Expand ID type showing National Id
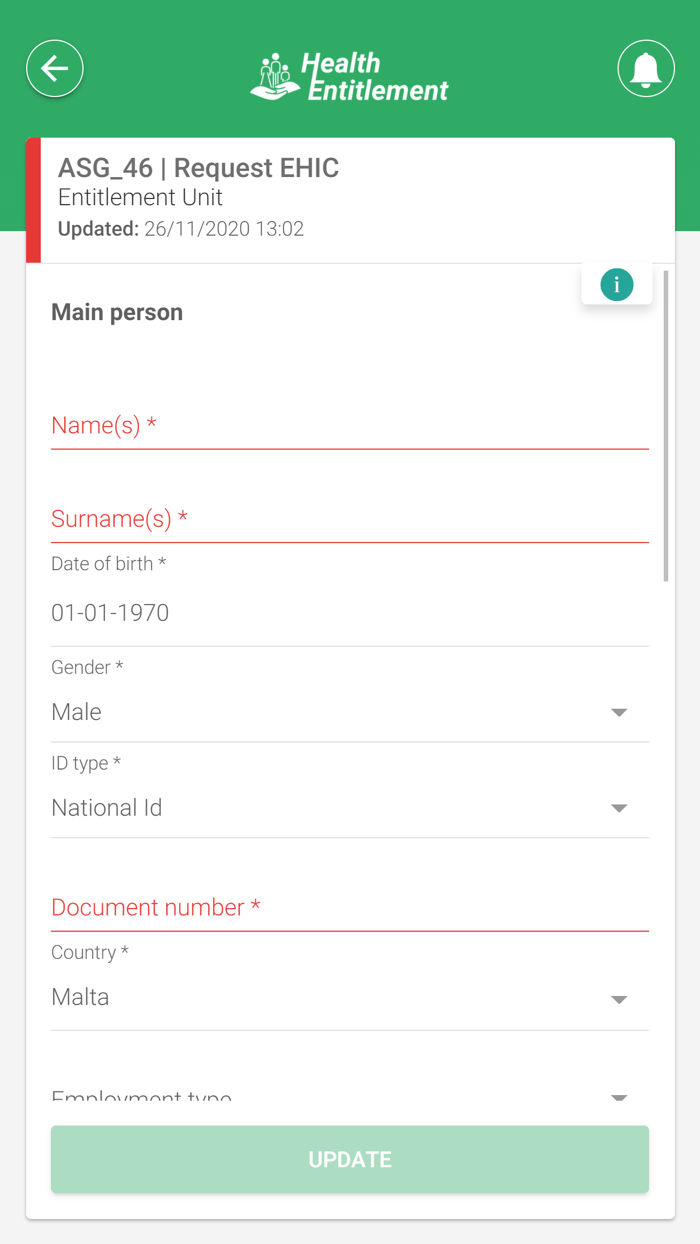Image resolution: width=700 pixels, height=1244 pixels. [x=330, y=808]
